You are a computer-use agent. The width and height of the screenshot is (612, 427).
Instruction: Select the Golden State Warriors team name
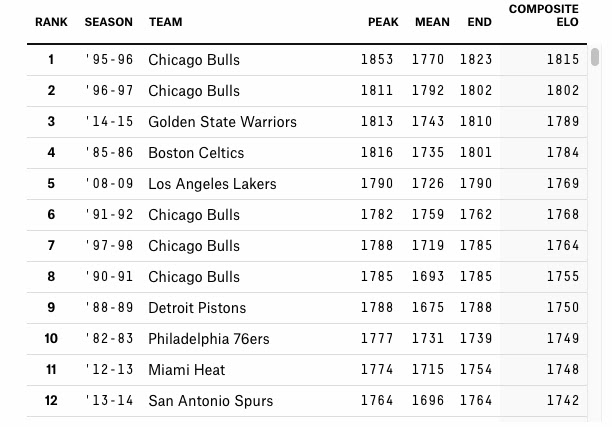222,122
